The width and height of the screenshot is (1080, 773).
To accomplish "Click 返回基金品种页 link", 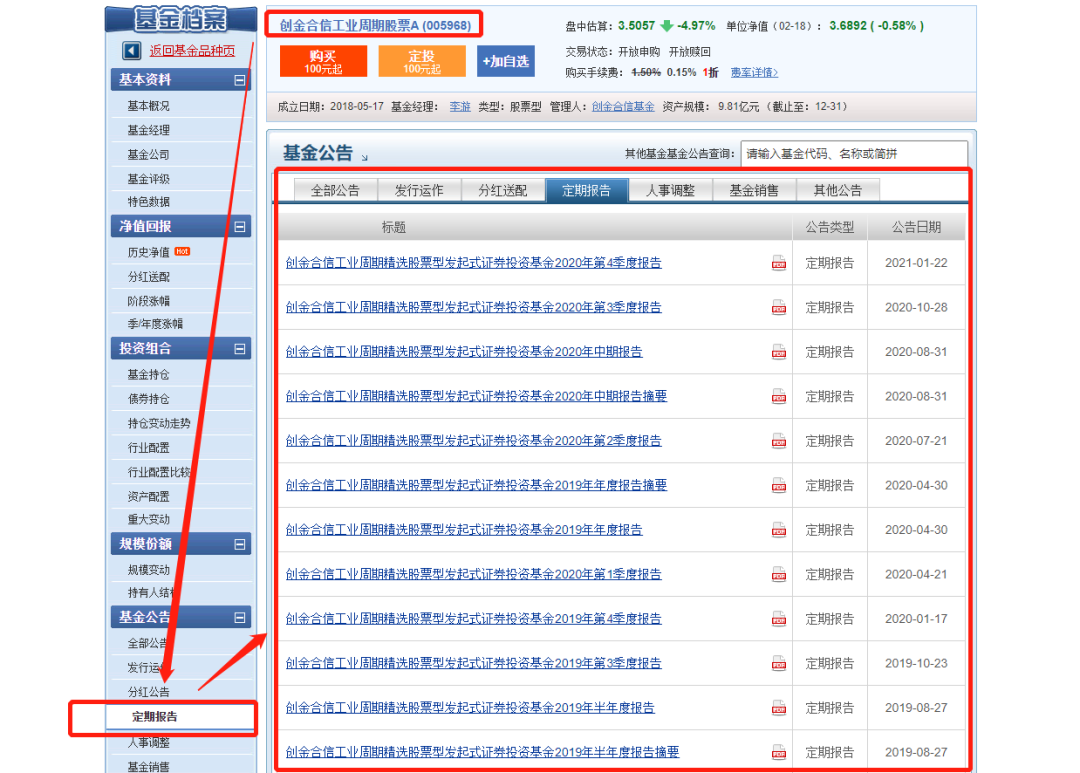I will [x=192, y=51].
